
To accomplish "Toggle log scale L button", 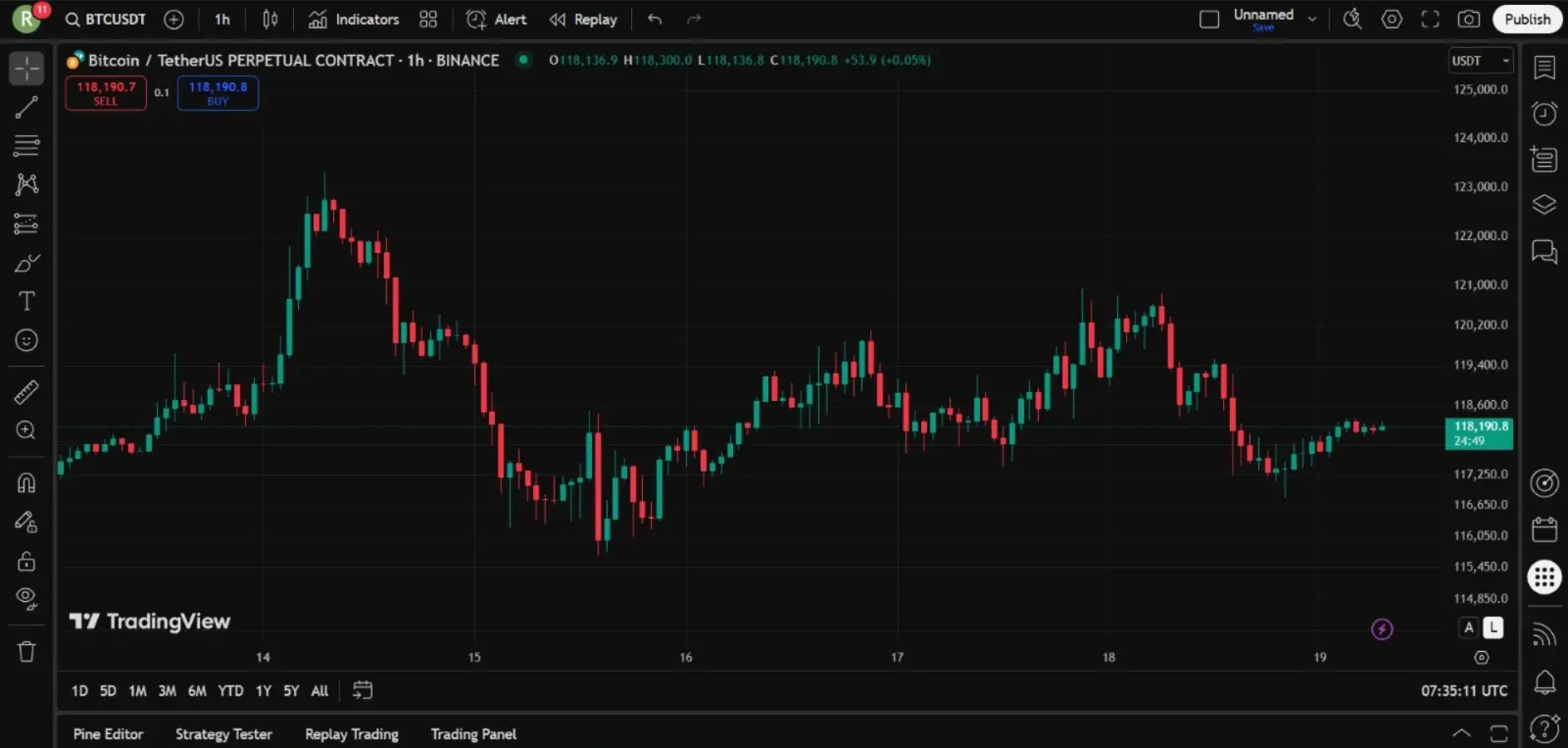I will (1493, 627).
